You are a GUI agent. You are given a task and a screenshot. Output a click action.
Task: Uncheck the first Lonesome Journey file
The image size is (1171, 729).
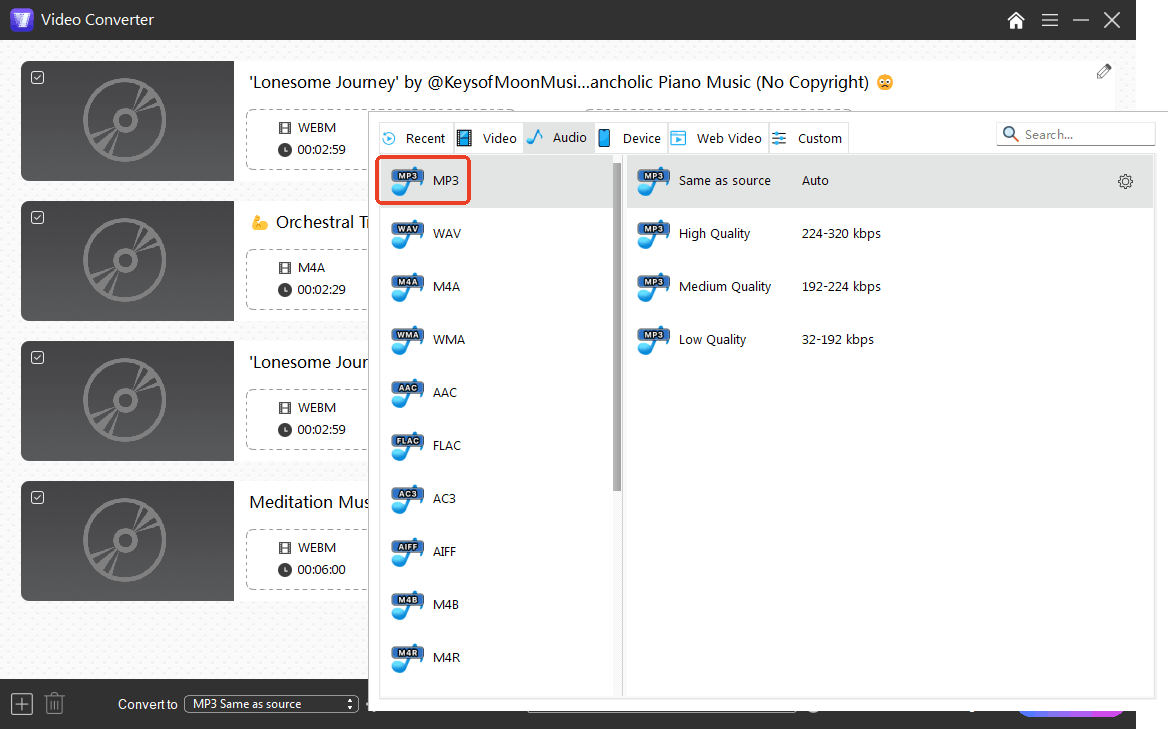(37, 78)
